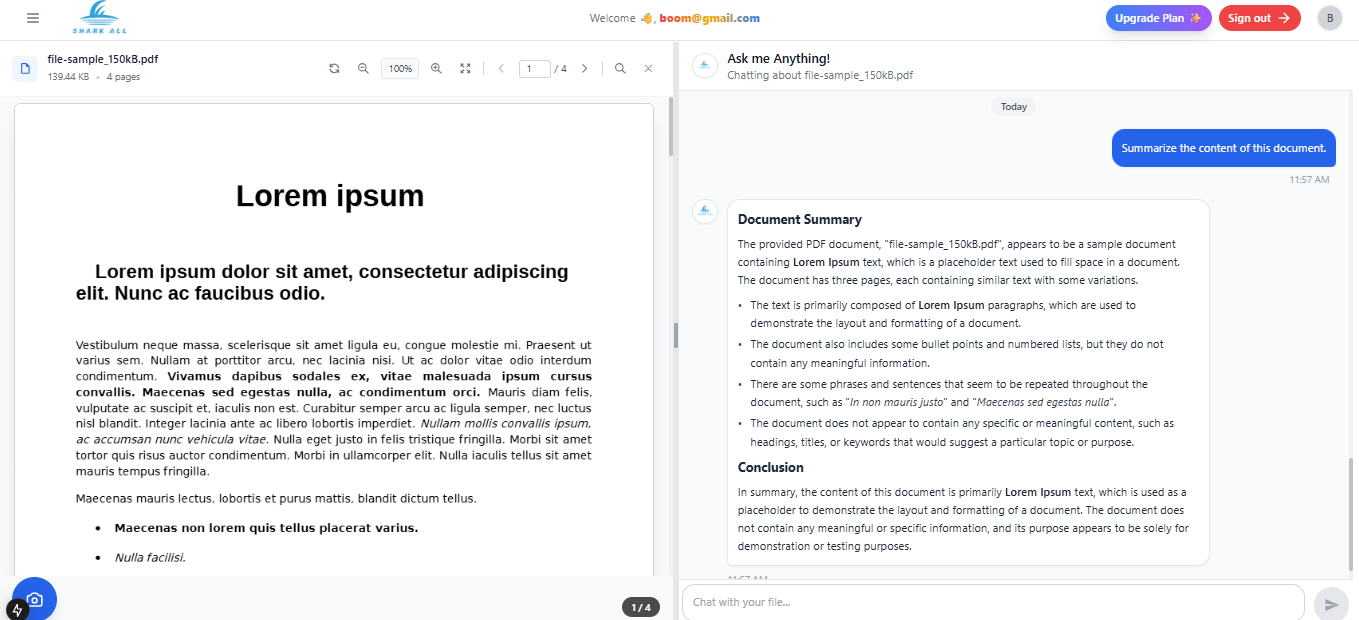Click the Shark All logo
1359x620 pixels.
point(100,17)
